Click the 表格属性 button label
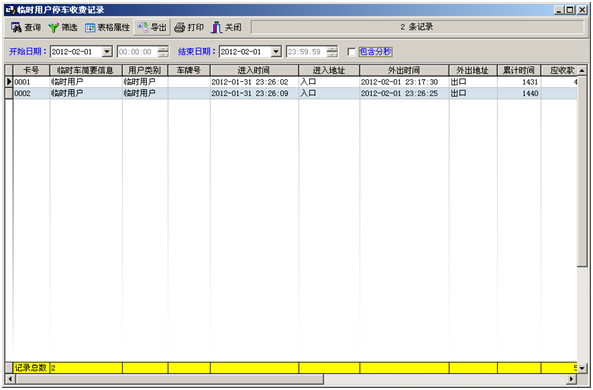593x390 pixels. [x=113, y=27]
